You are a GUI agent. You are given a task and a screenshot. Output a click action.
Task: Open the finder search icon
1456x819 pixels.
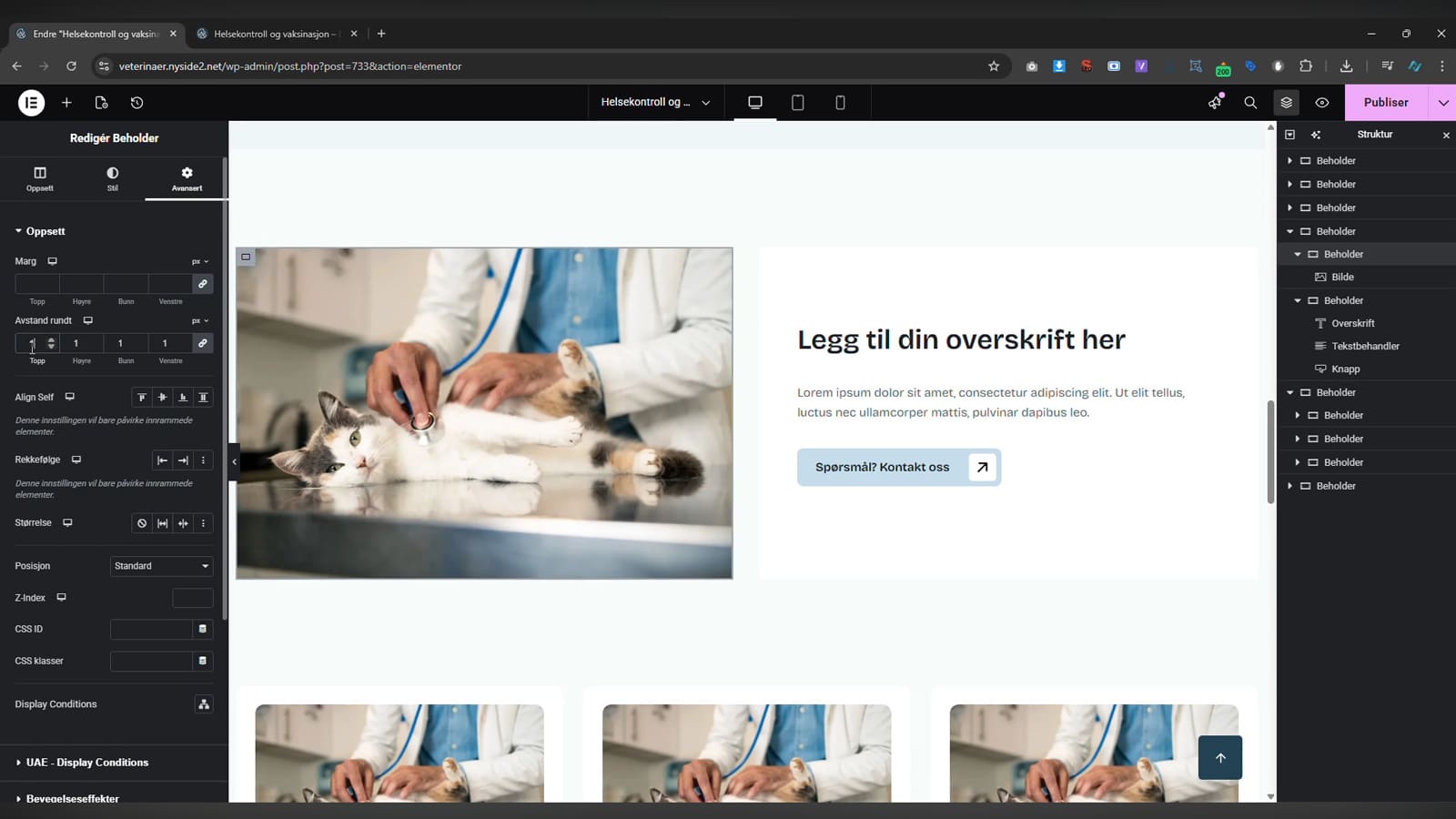coord(1250,103)
